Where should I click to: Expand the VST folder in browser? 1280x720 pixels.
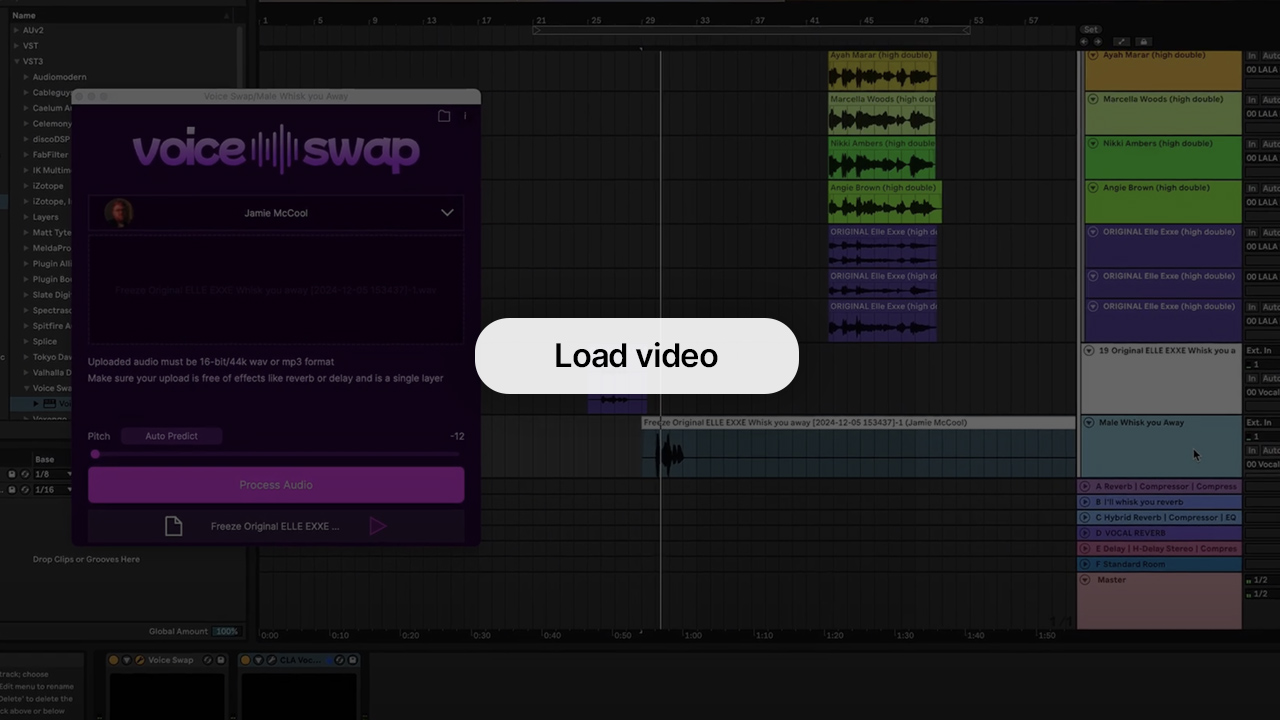click(16, 46)
